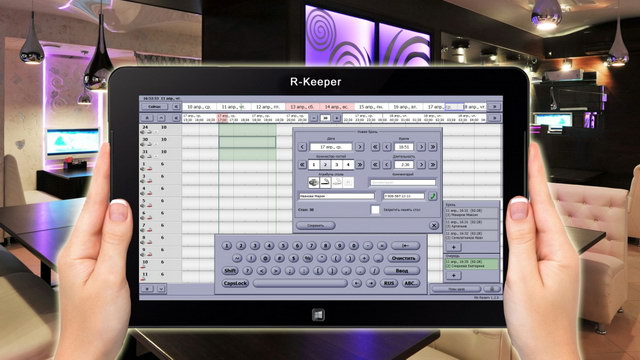The width and height of the screenshot is (640, 360).
Task: Click the space bar on virtual keyboard
Action: 300,283
